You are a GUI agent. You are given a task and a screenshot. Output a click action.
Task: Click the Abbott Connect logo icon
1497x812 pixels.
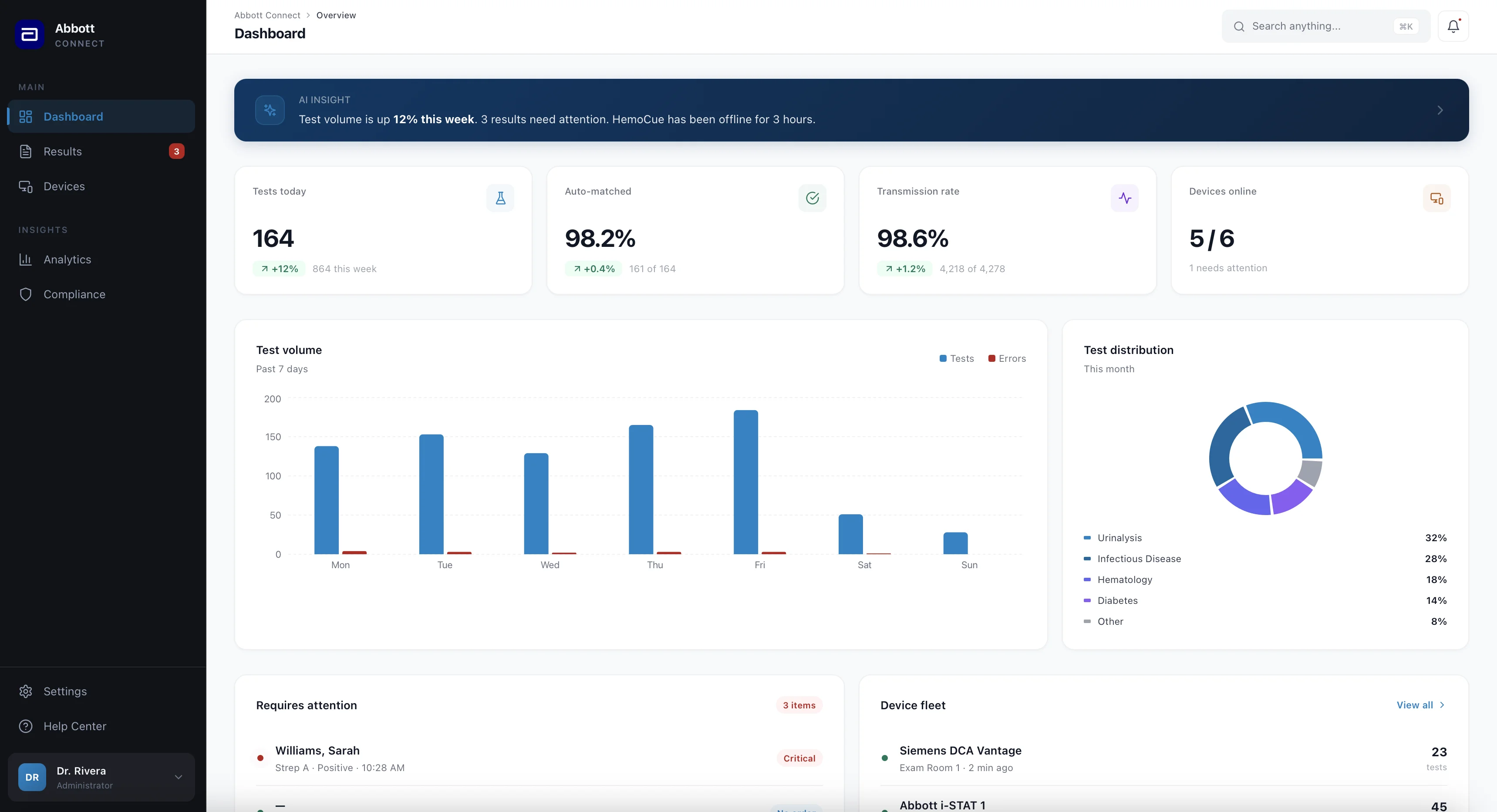click(29, 35)
